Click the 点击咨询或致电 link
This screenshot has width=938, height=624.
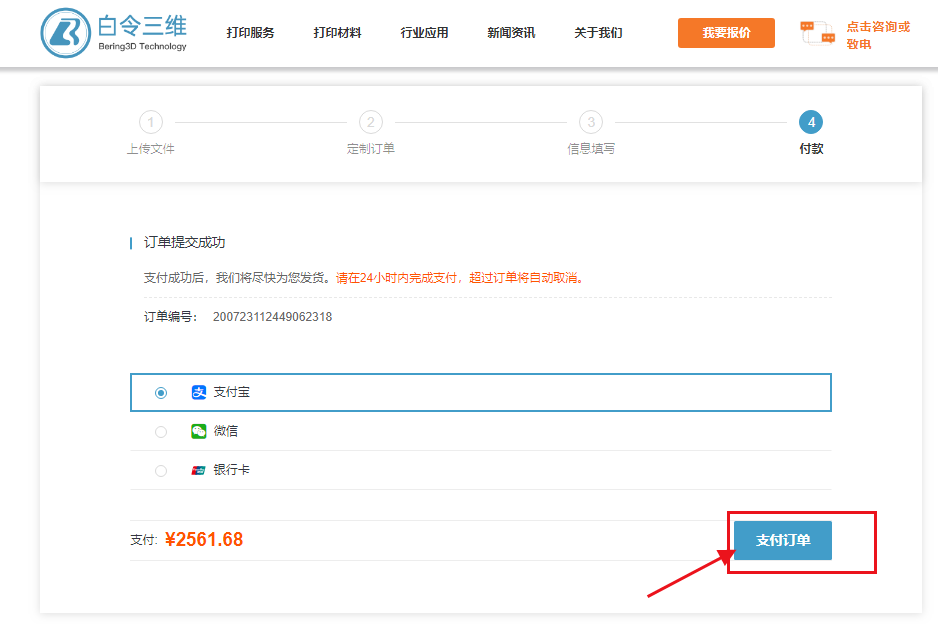[x=878, y=35]
